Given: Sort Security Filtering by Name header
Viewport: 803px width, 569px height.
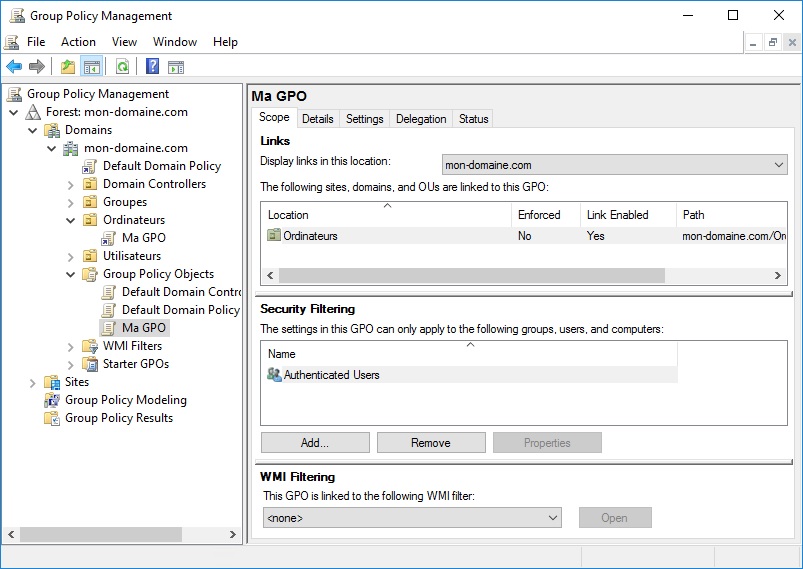Looking at the screenshot, I should pos(470,353).
